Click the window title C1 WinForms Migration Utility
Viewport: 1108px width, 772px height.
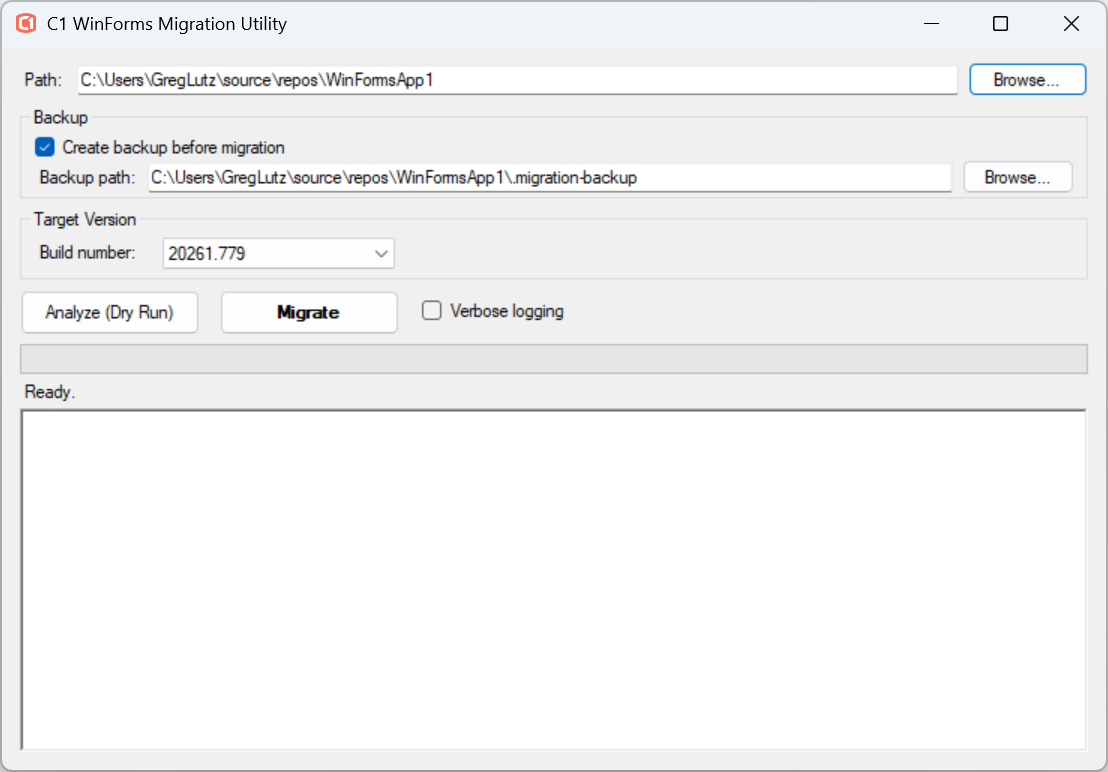167,24
